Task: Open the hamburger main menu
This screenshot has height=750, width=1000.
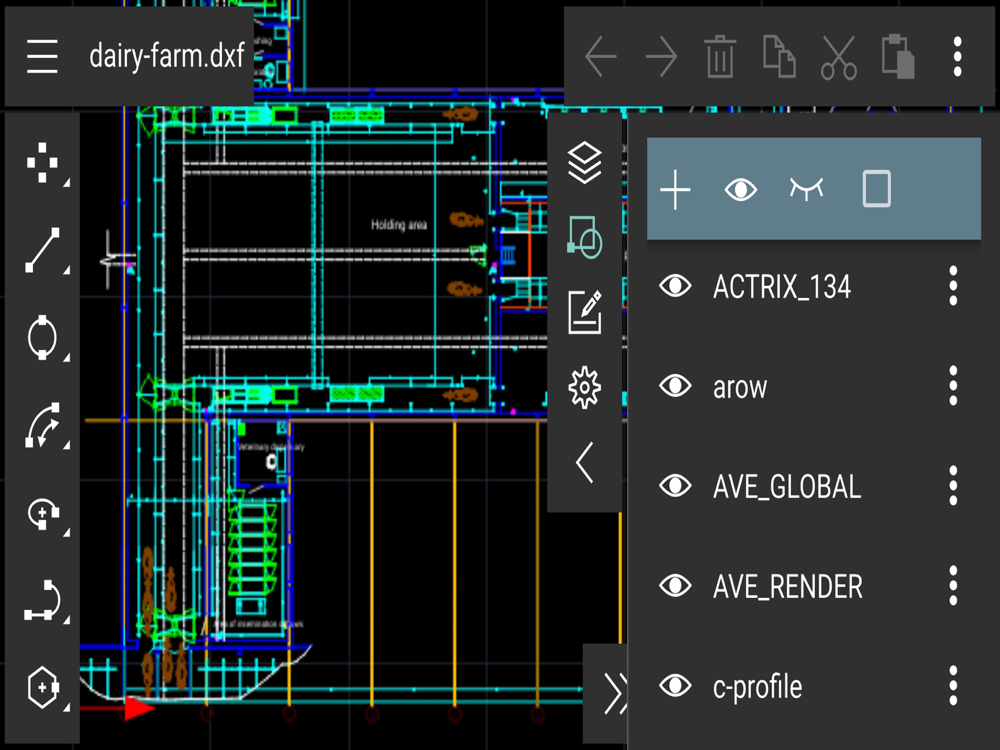Action: pos(42,56)
